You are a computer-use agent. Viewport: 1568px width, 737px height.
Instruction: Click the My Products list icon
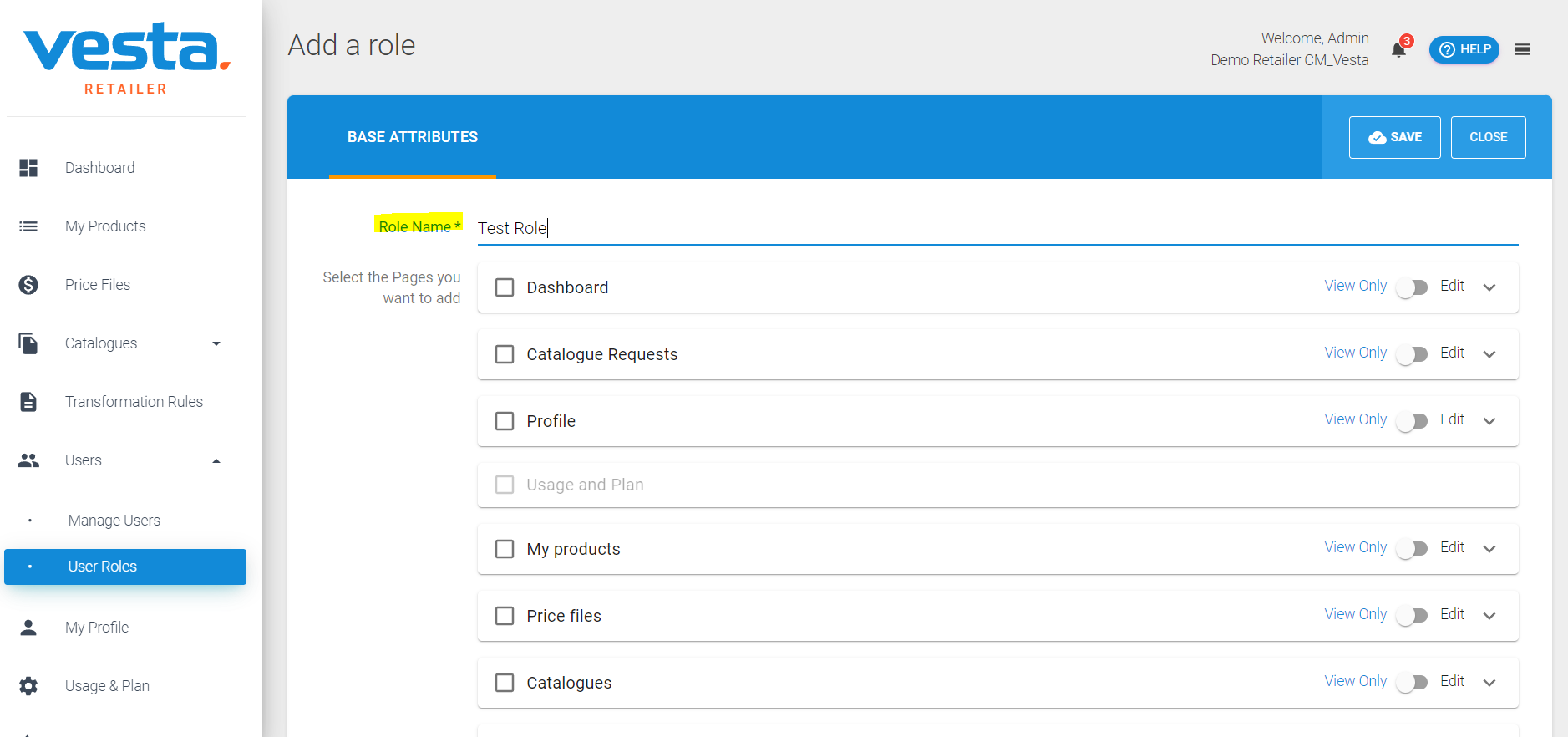pyautogui.click(x=28, y=226)
